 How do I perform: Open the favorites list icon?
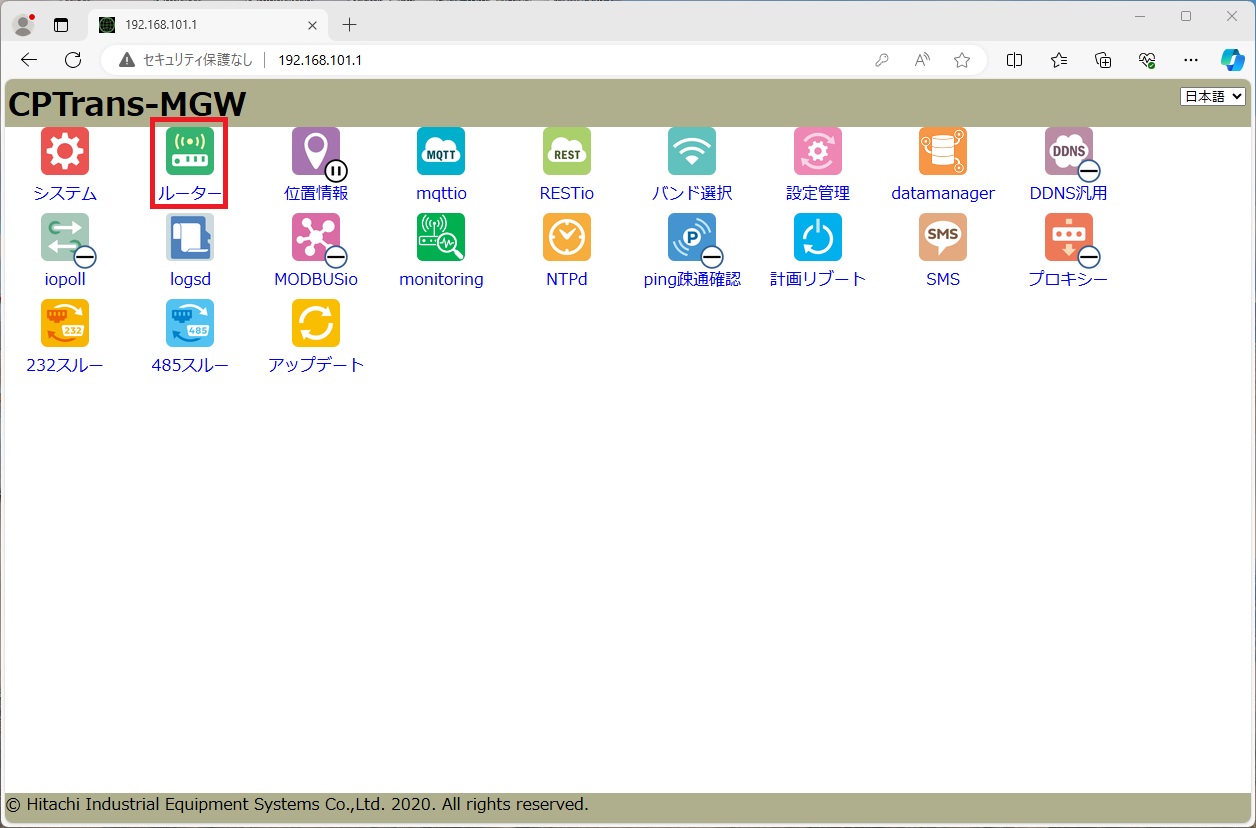(1059, 60)
